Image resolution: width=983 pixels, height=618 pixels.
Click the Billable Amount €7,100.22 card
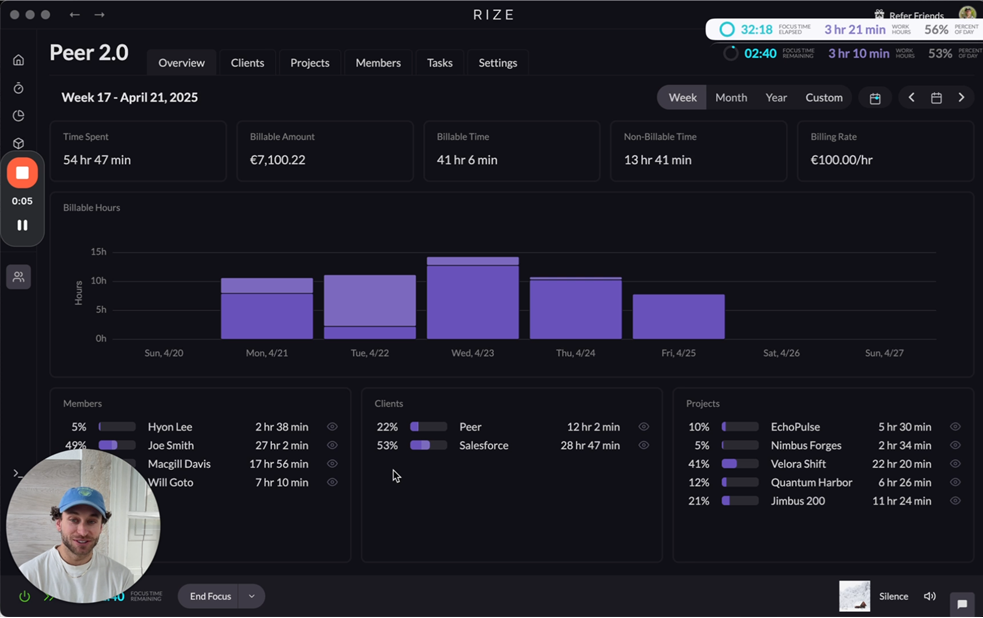(325, 151)
